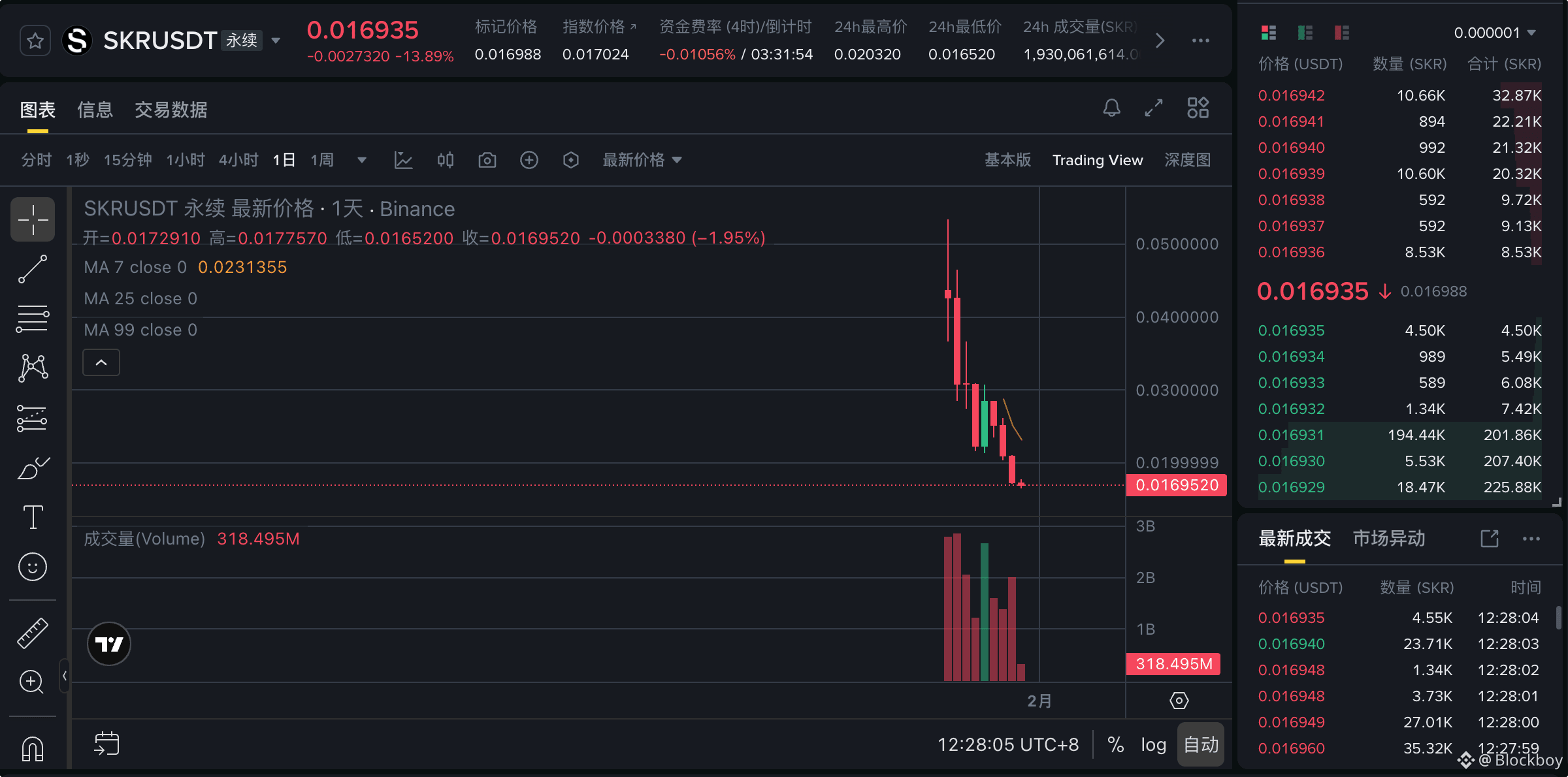
Task: Select the text annotation tool
Action: click(33, 517)
